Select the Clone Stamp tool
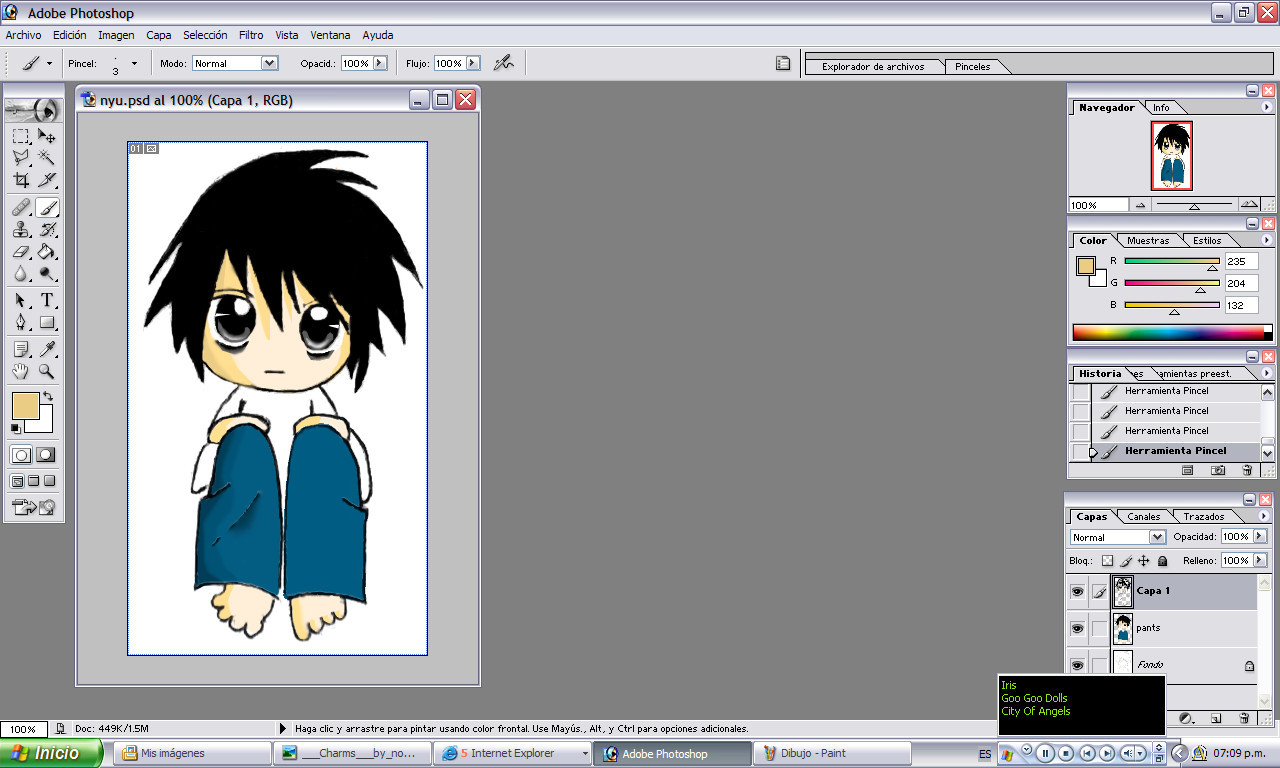This screenshot has height=768, width=1280. point(20,230)
